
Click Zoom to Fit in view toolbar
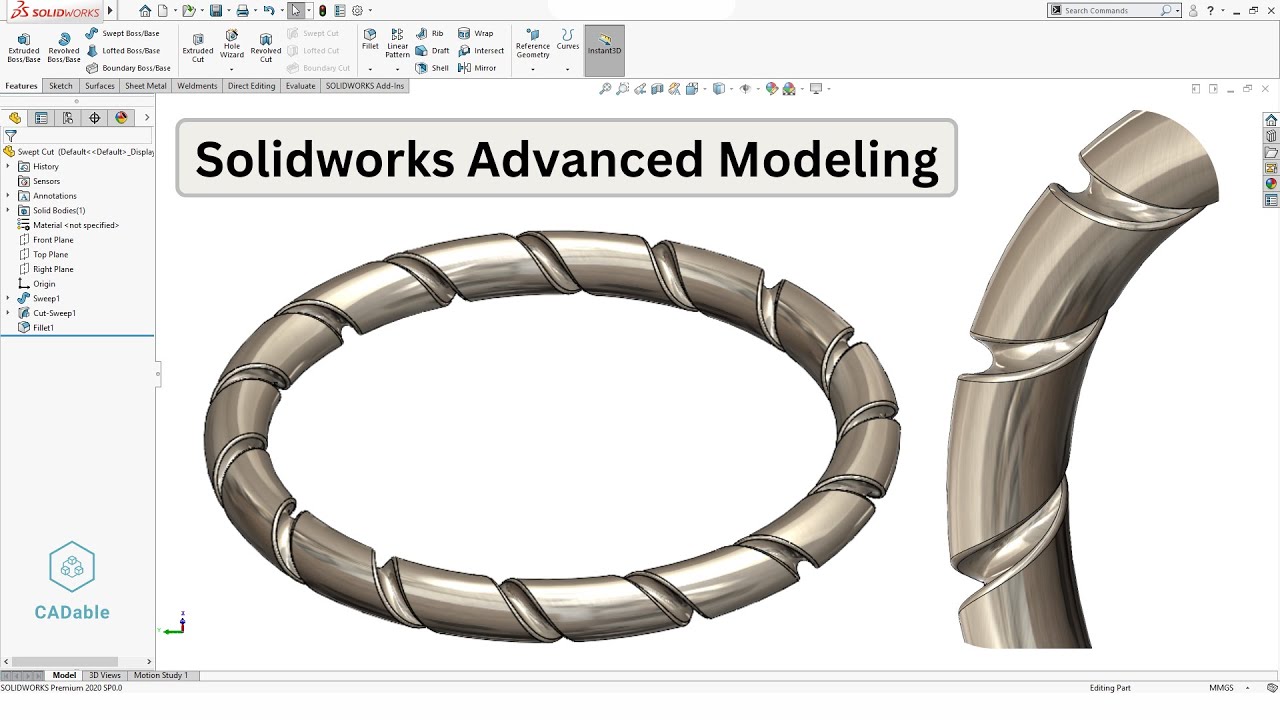605,89
